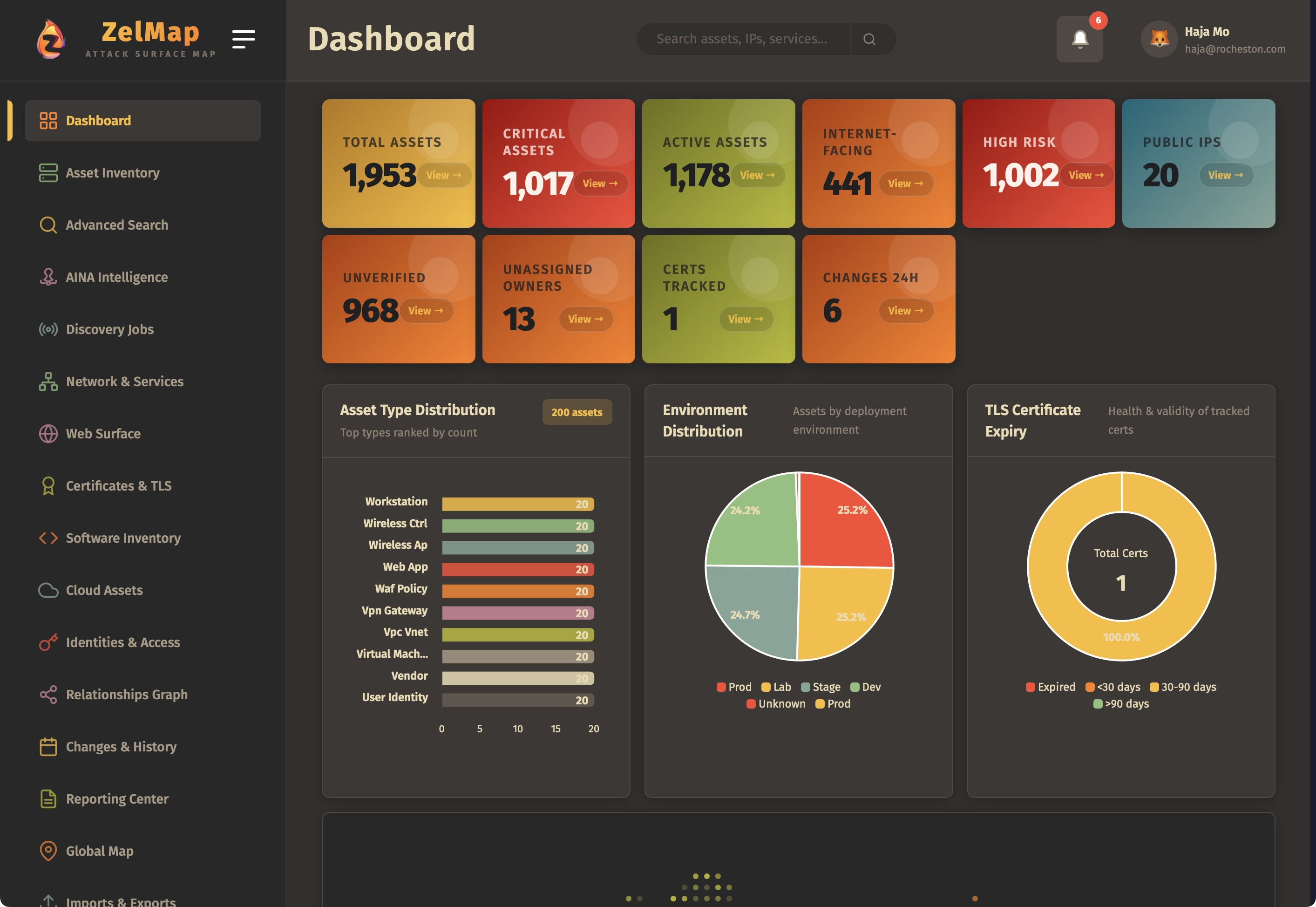This screenshot has width=1316, height=907.
Task: Open Web Surface using the globe icon
Action: pos(48,434)
